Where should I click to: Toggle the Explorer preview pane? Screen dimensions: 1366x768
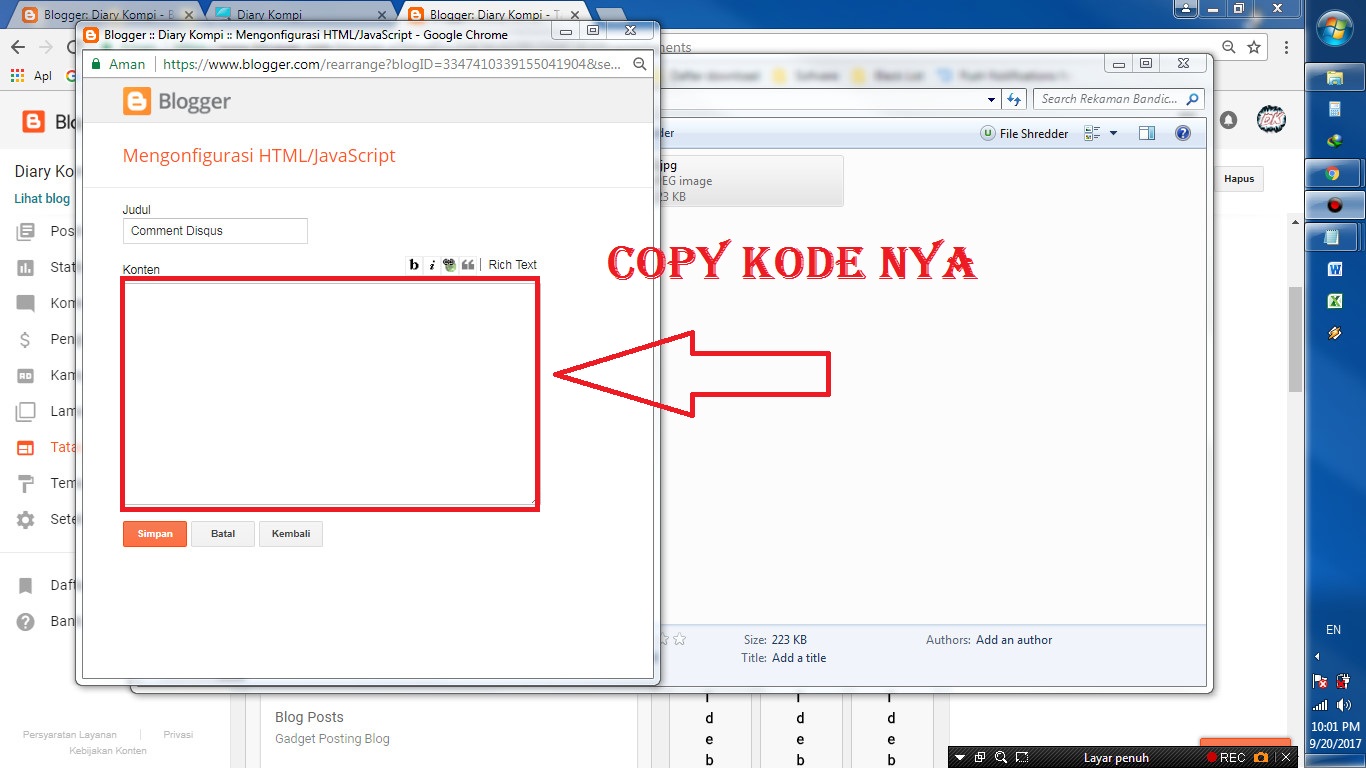click(x=1147, y=133)
